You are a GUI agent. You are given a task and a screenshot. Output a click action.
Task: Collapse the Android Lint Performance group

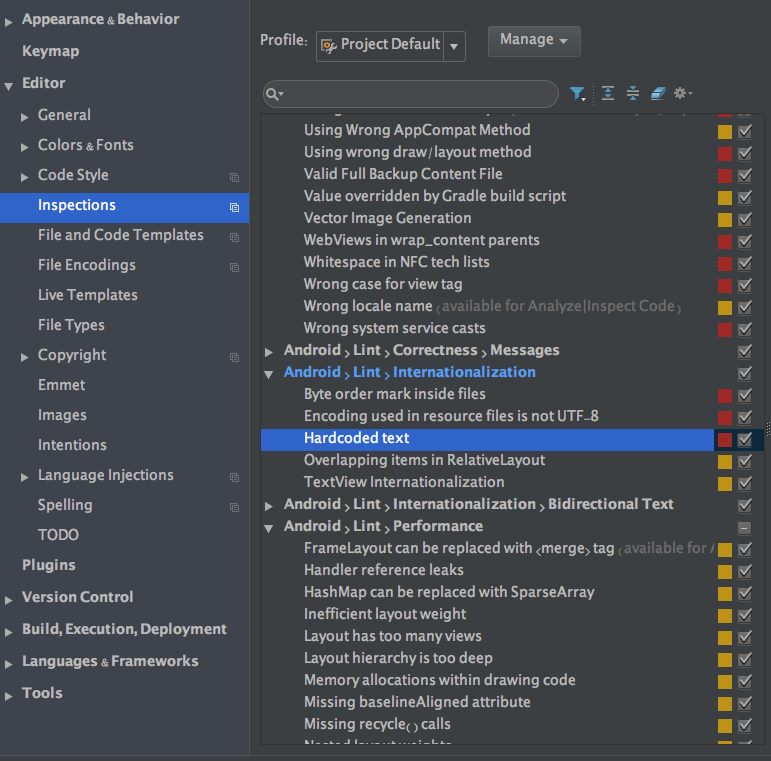[x=269, y=527]
